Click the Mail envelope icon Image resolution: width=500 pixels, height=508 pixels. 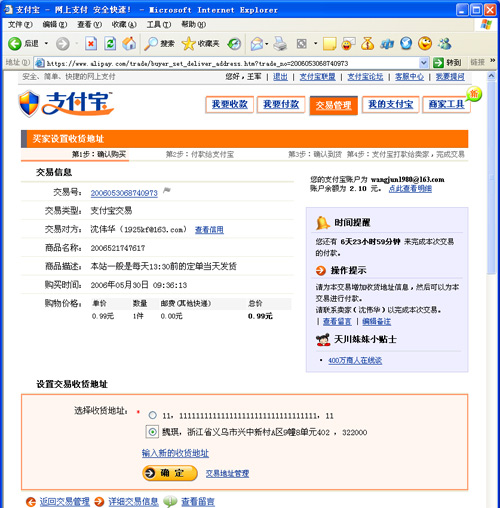coord(257,44)
